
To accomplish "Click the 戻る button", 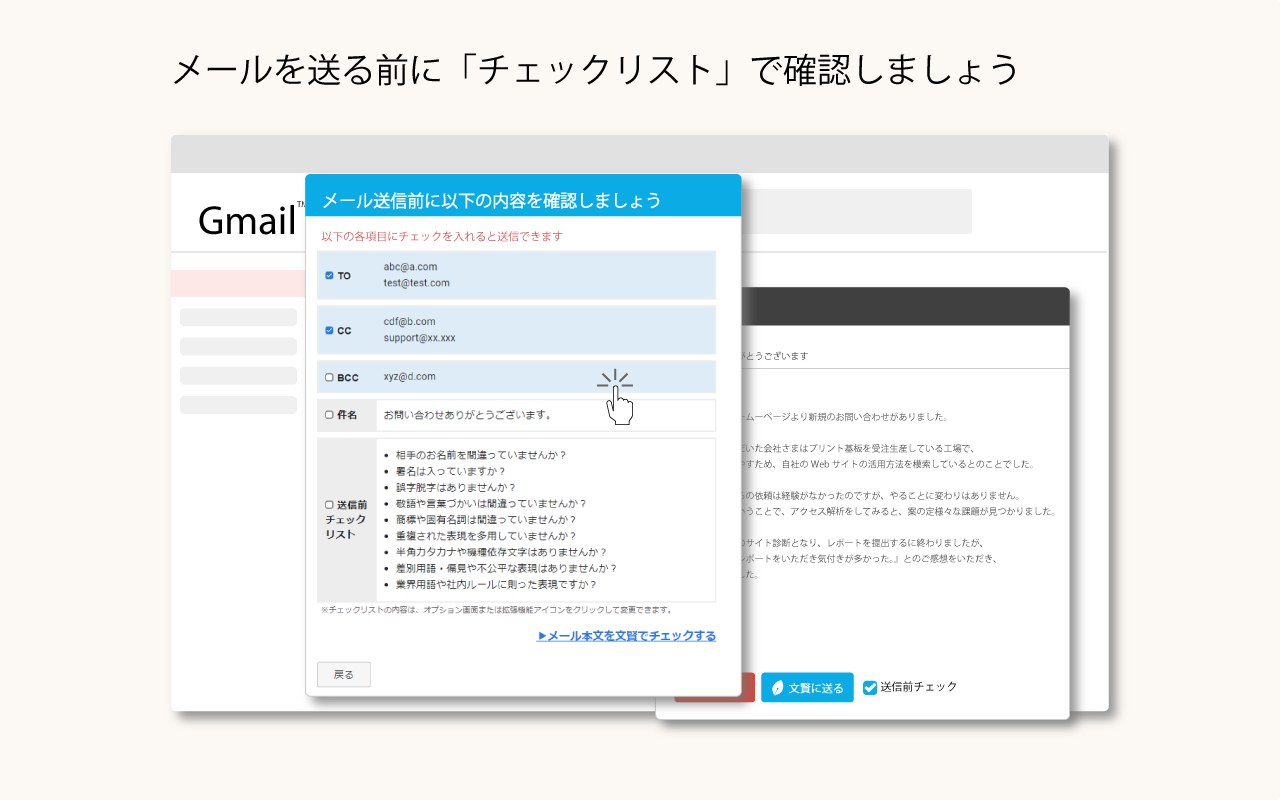I will pos(343,674).
